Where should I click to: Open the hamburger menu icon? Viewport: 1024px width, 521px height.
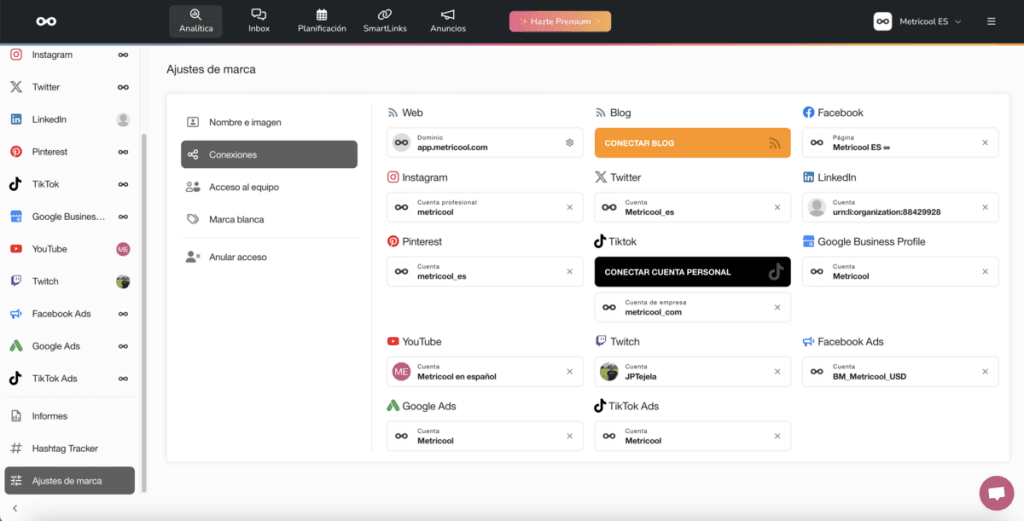(x=991, y=22)
